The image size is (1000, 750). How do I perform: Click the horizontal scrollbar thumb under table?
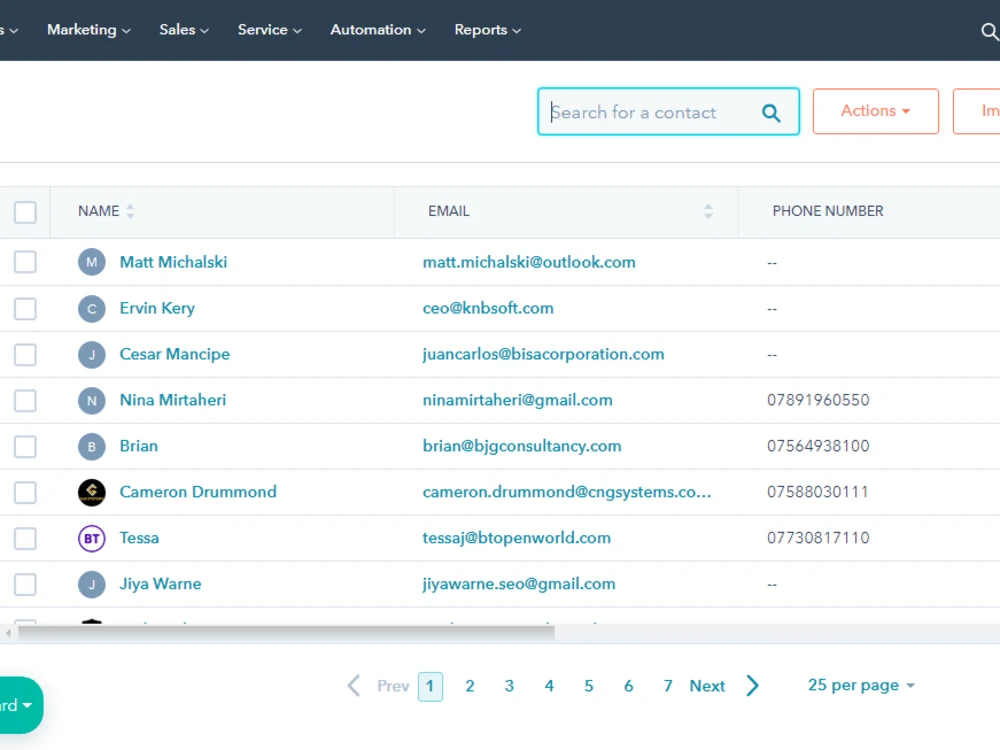pos(286,633)
